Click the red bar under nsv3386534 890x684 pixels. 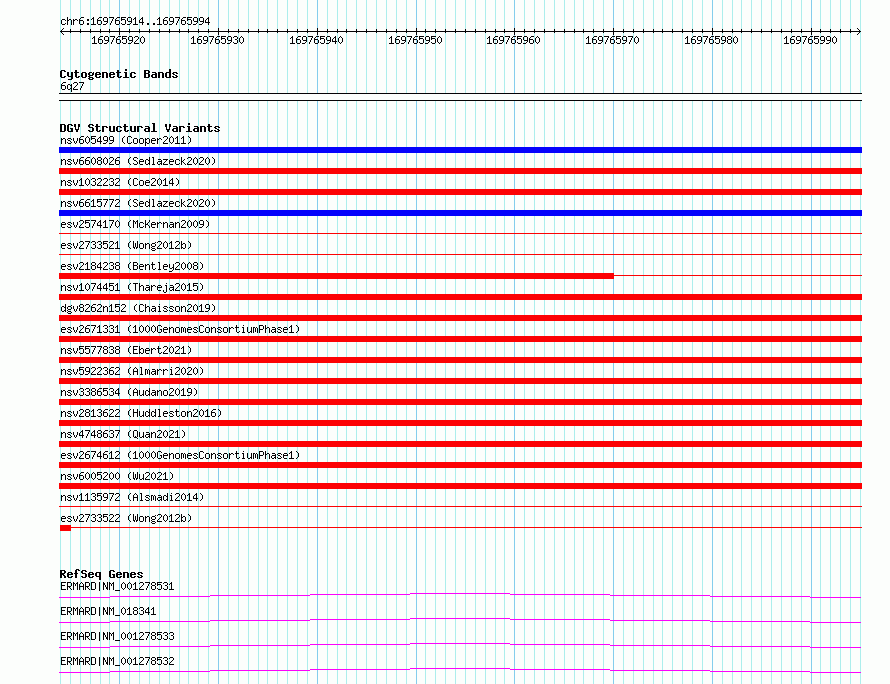pos(460,402)
